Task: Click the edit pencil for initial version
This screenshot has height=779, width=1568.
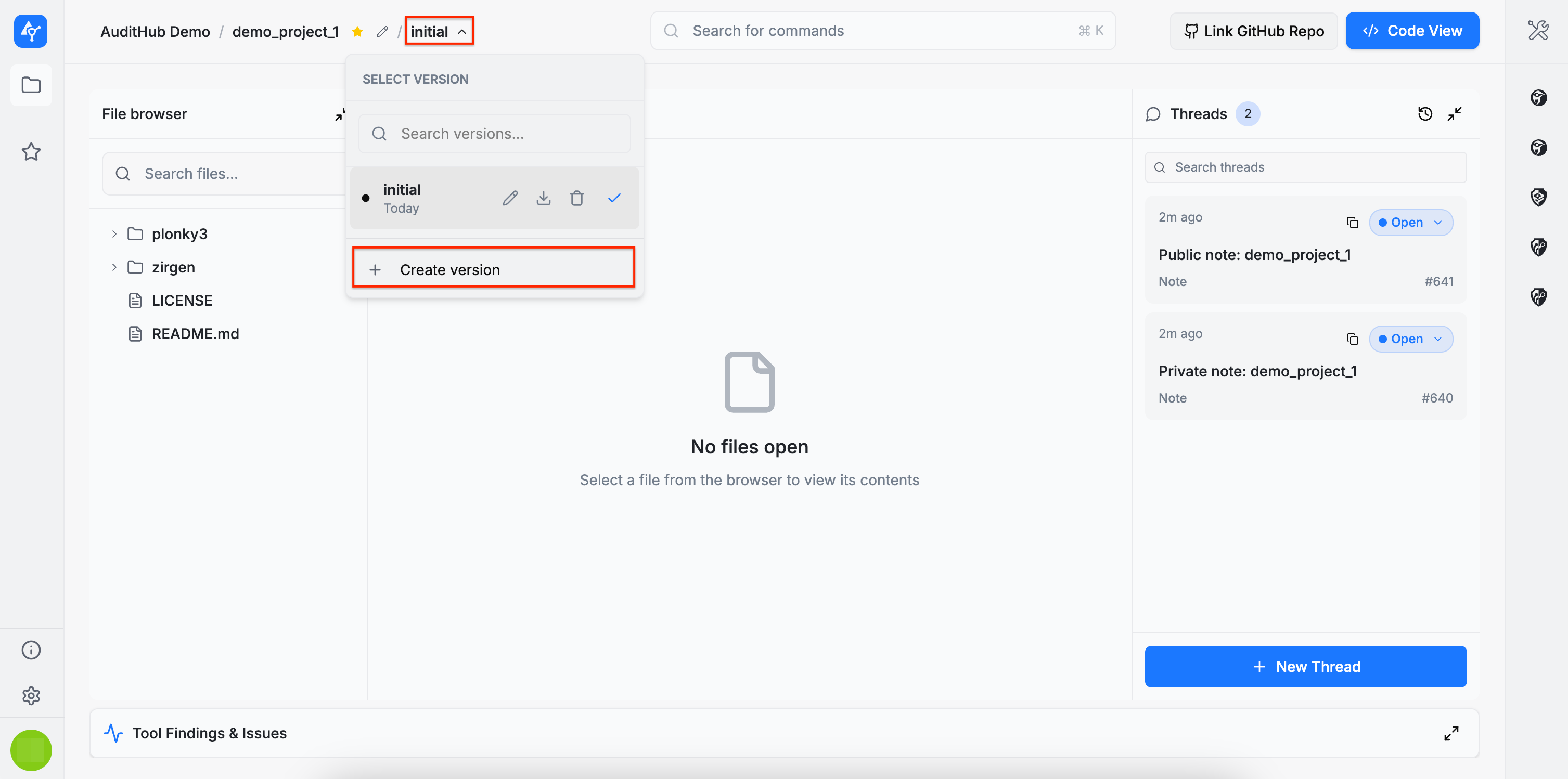Action: 510,199
